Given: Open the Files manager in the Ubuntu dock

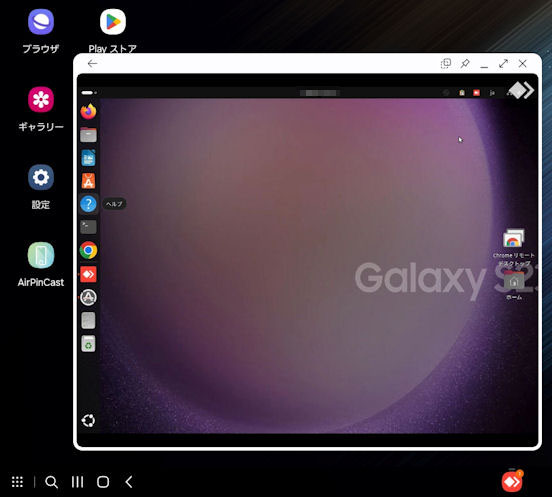Looking at the screenshot, I should coord(88,135).
